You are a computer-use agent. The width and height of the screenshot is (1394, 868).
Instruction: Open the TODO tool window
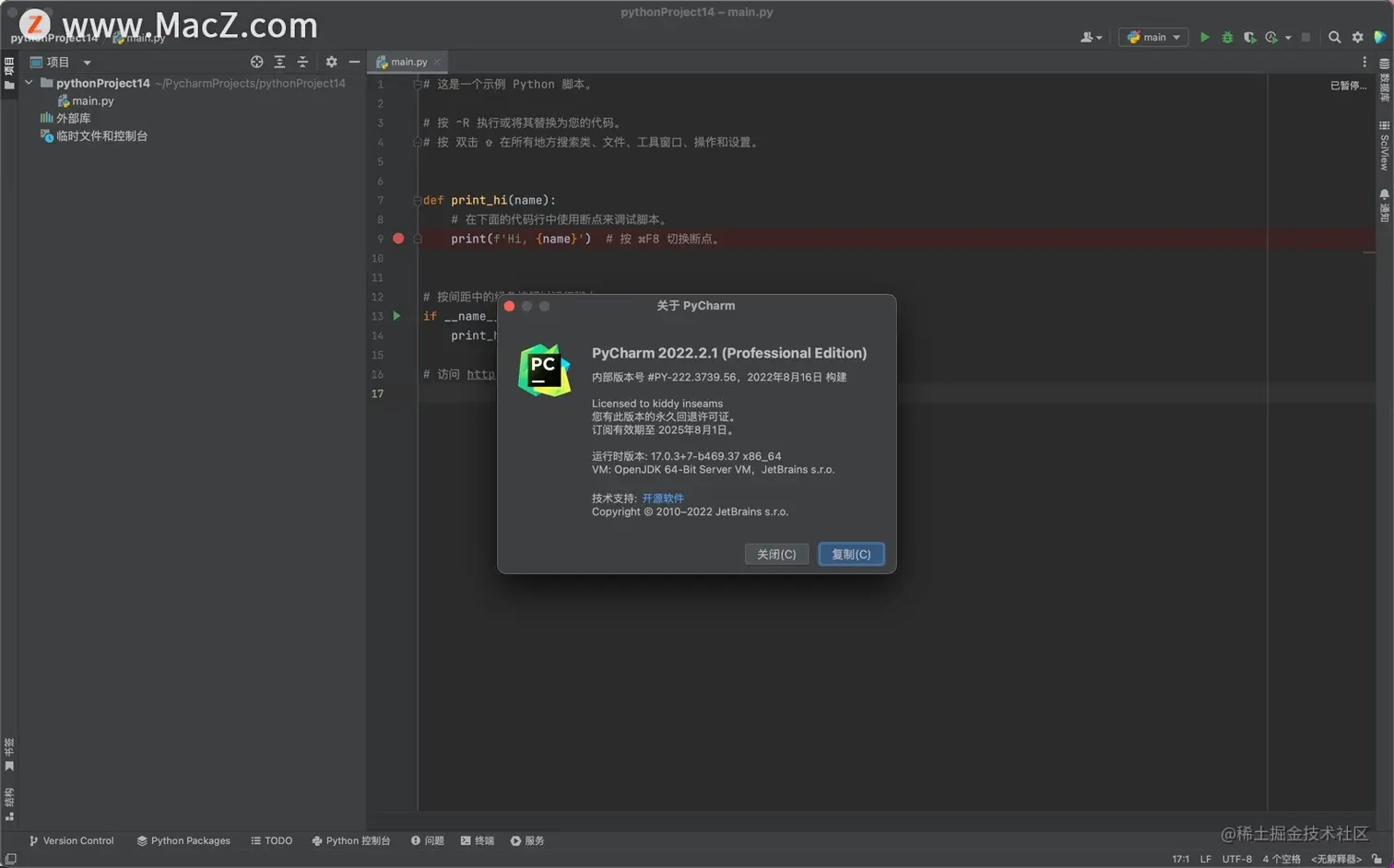[x=271, y=840]
